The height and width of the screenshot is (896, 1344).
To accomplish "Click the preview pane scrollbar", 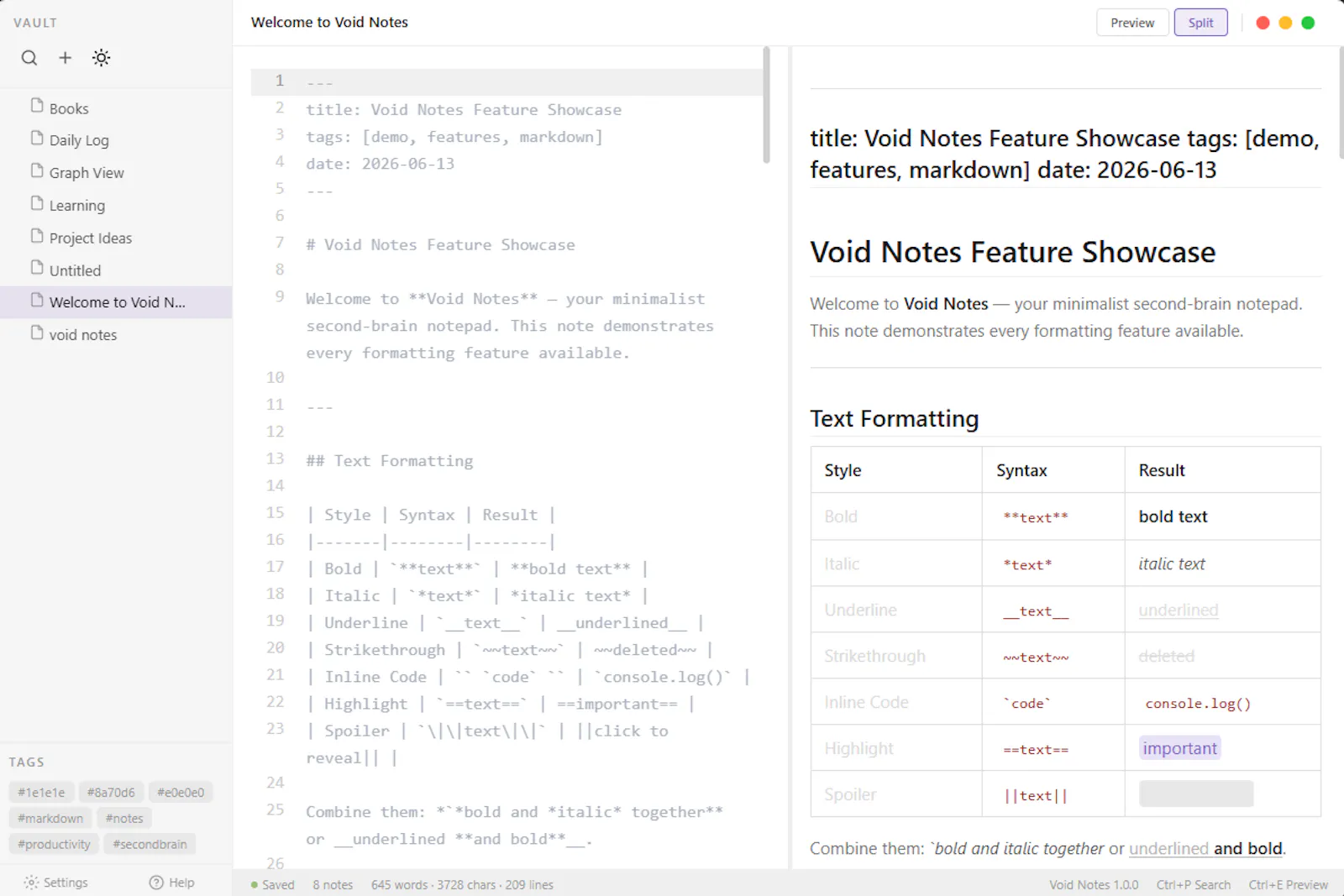I will [1341, 102].
